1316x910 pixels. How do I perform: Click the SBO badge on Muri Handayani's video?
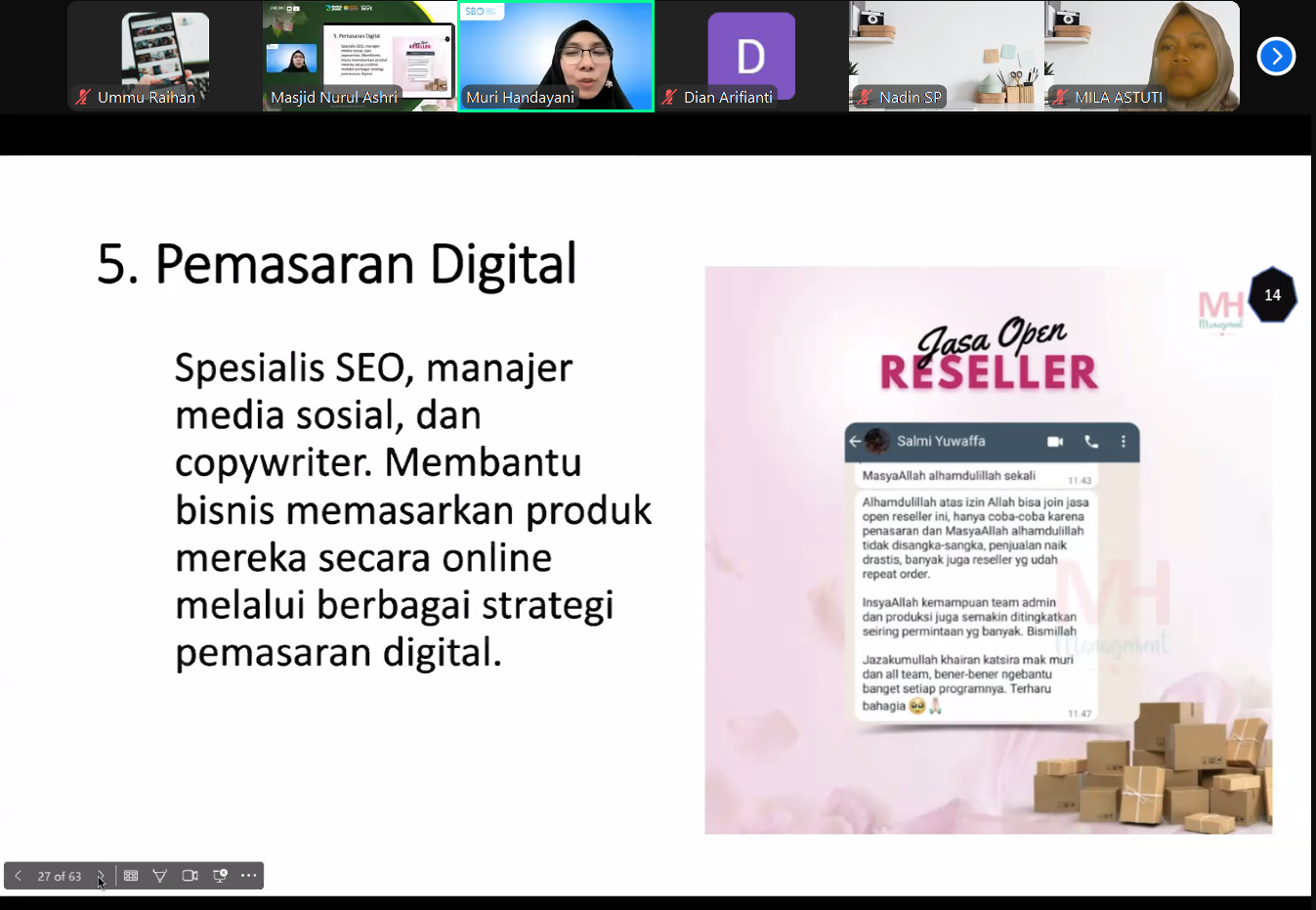481,10
